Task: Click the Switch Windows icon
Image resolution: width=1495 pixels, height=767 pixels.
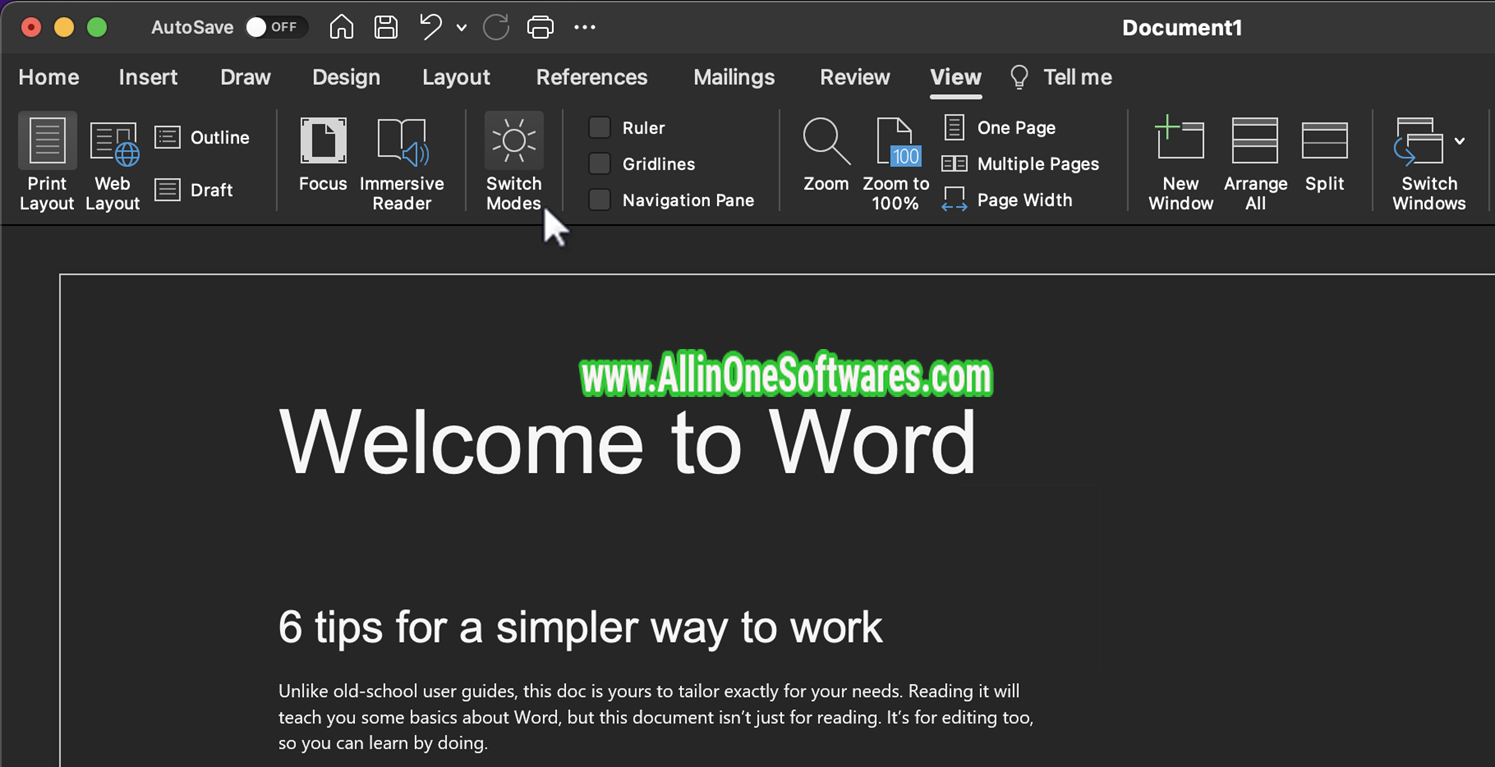Action: [x=1419, y=141]
